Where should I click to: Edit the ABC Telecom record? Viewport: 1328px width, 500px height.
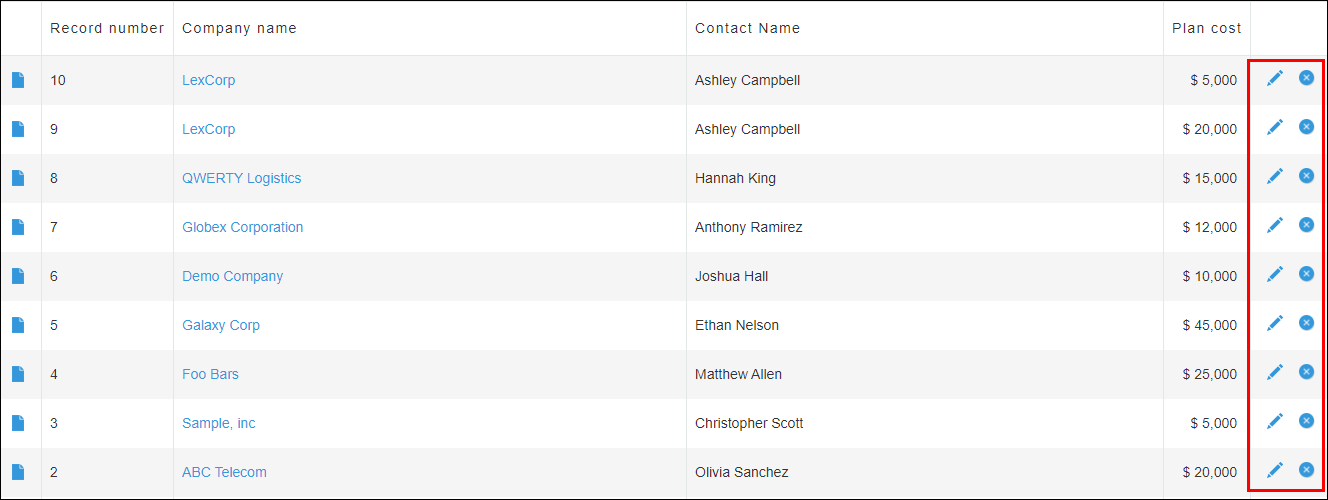pos(1275,470)
